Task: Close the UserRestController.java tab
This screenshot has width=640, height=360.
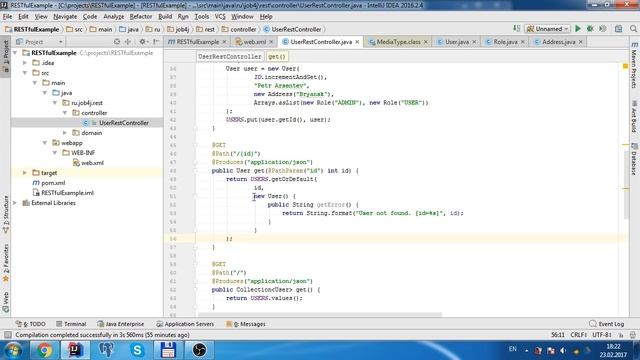Action: pyautogui.click(x=357, y=42)
